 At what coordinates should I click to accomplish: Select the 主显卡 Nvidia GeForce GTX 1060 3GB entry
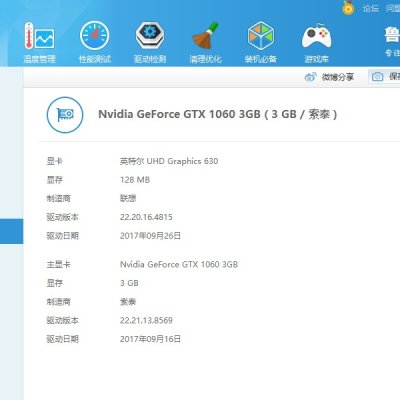(x=179, y=265)
